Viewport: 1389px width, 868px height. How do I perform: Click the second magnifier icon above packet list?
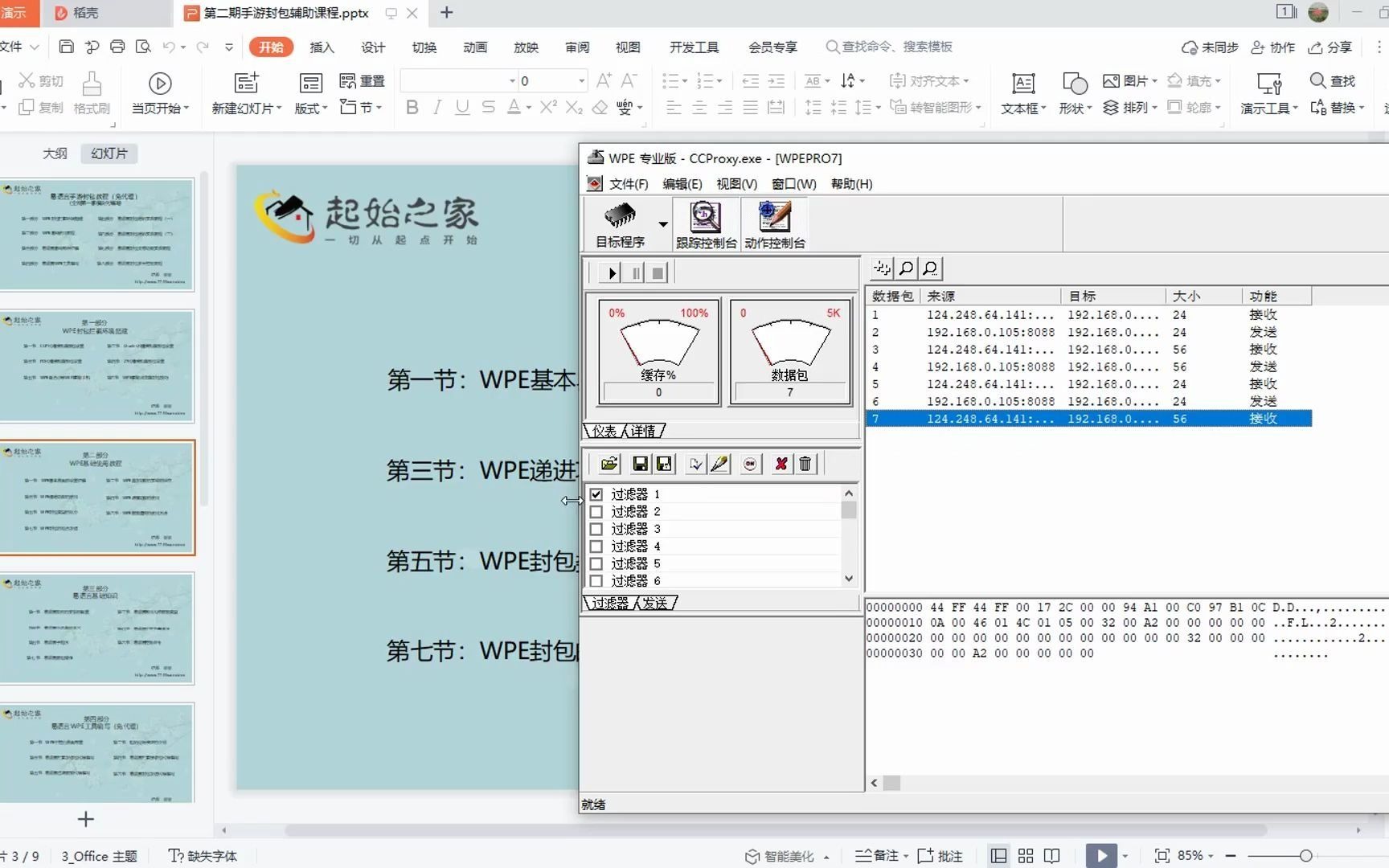(x=930, y=268)
